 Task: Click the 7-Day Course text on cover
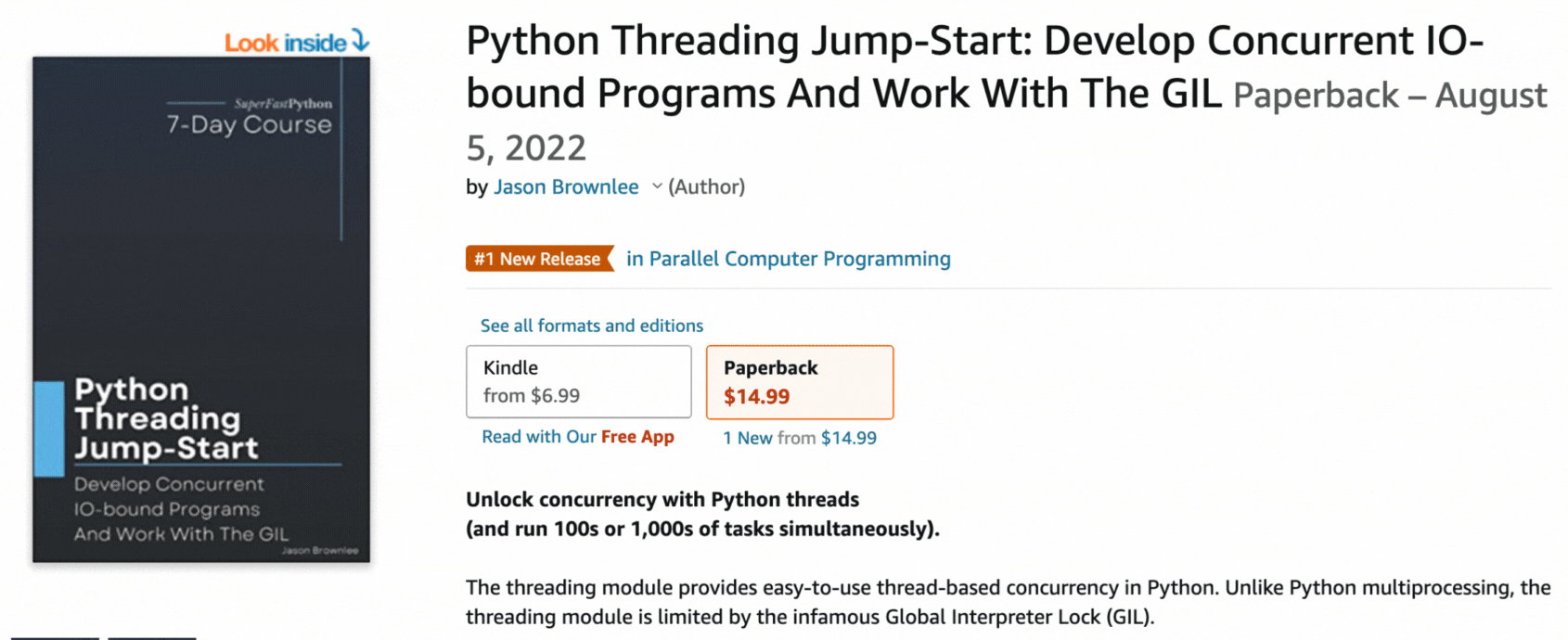coord(249,124)
